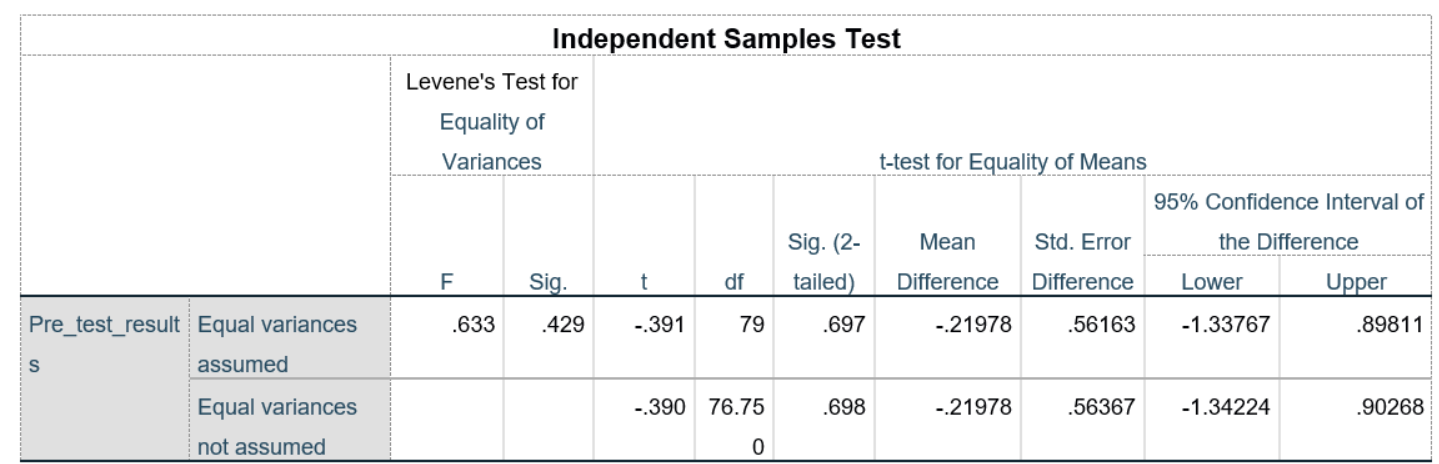Click the Independent Samples Test table title
Image resolution: width=1439 pixels, height=464 pixels.
pyautogui.click(x=729, y=39)
